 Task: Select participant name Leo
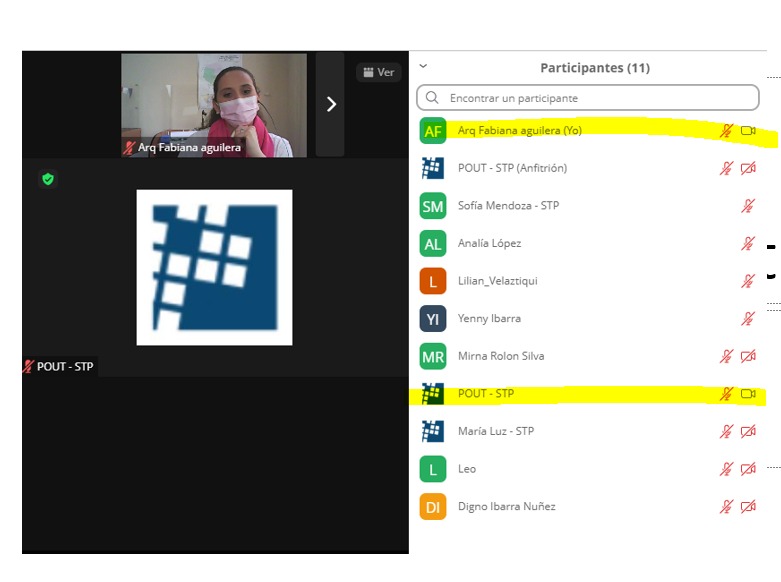[x=467, y=469]
